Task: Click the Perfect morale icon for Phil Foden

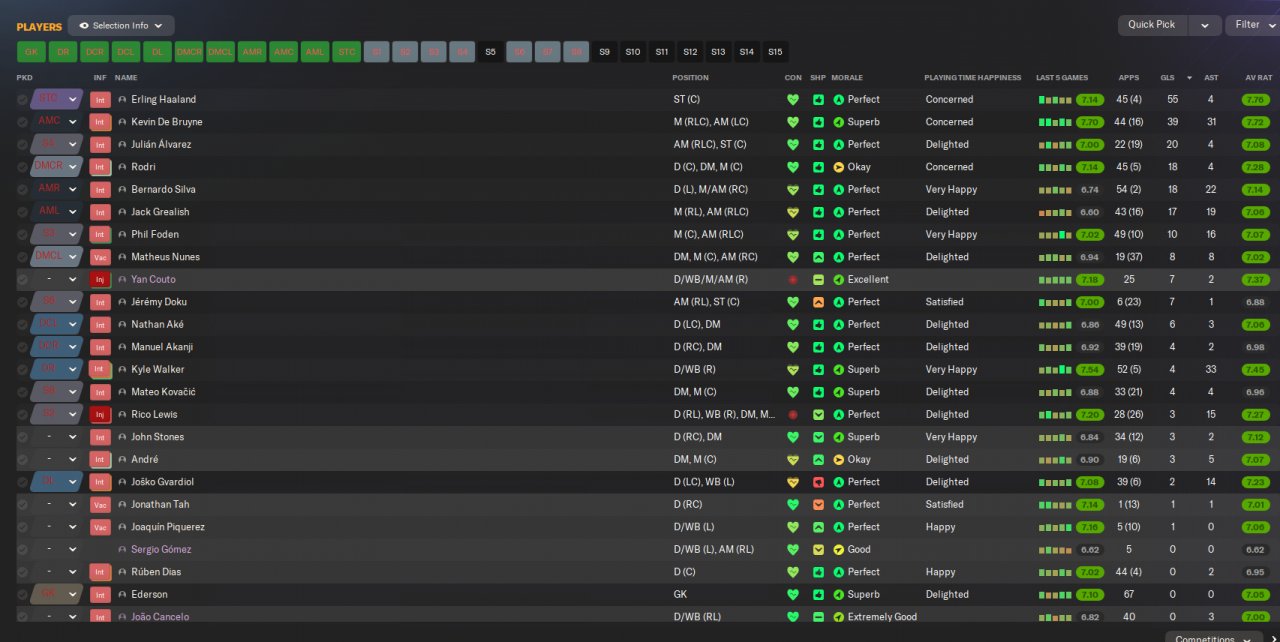Action: tap(838, 234)
